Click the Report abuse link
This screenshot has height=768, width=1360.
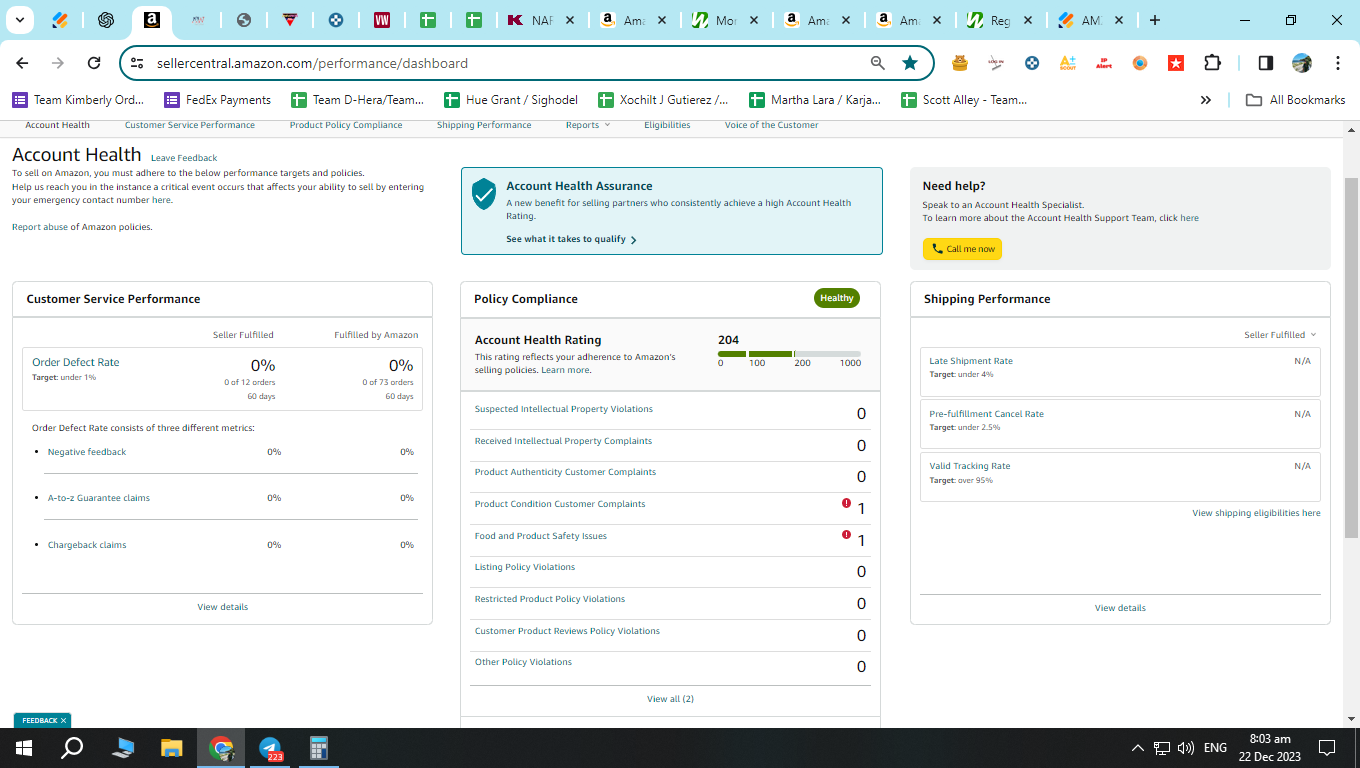point(40,227)
